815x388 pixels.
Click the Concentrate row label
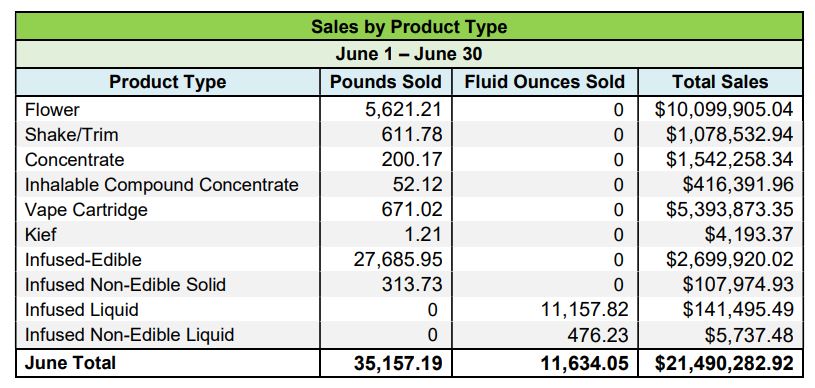pos(74,160)
